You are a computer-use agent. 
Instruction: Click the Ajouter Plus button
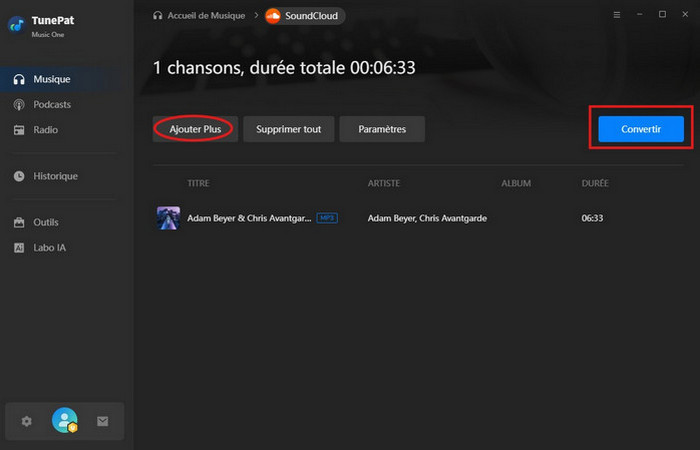click(x=195, y=129)
